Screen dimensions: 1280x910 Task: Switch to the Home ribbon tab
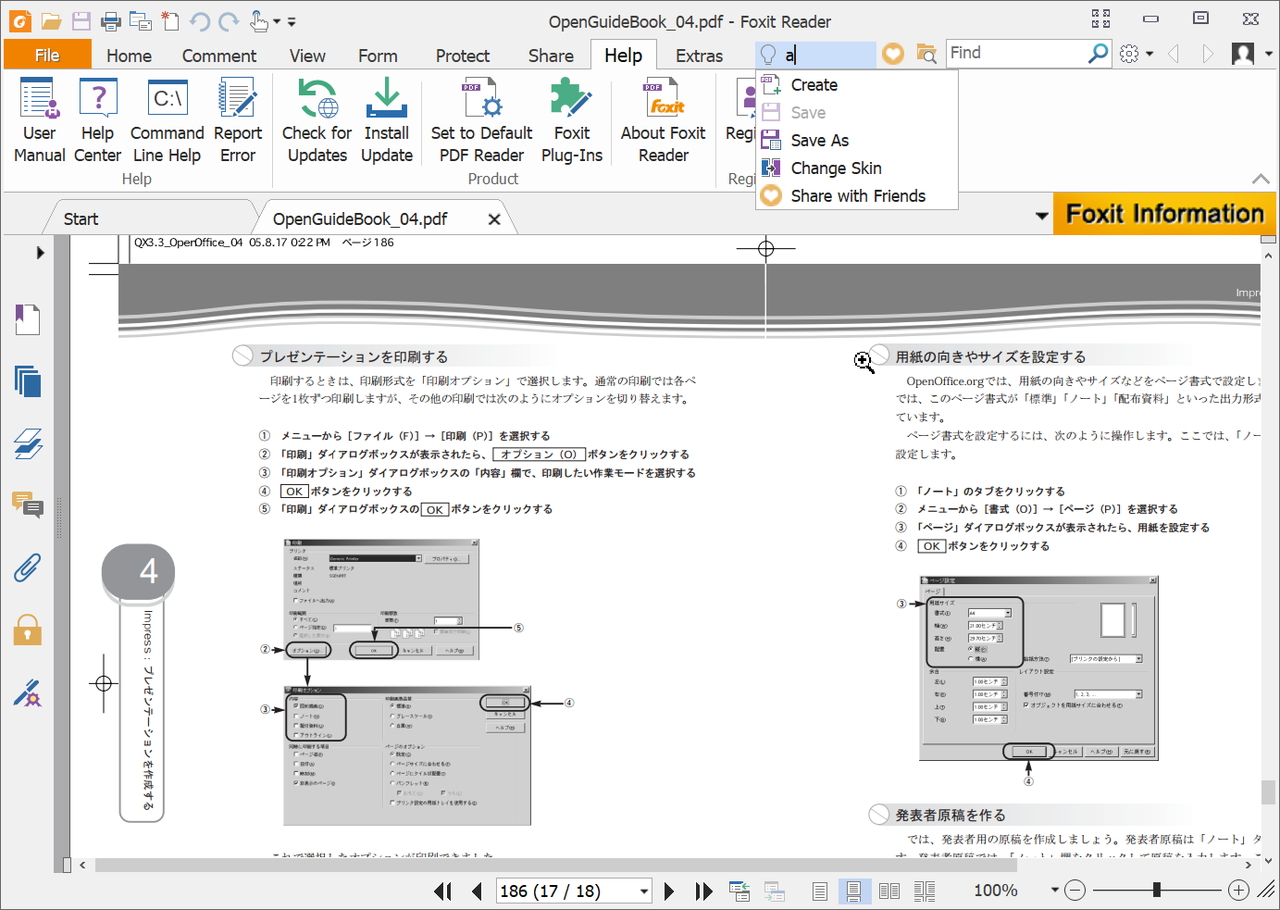tap(129, 56)
